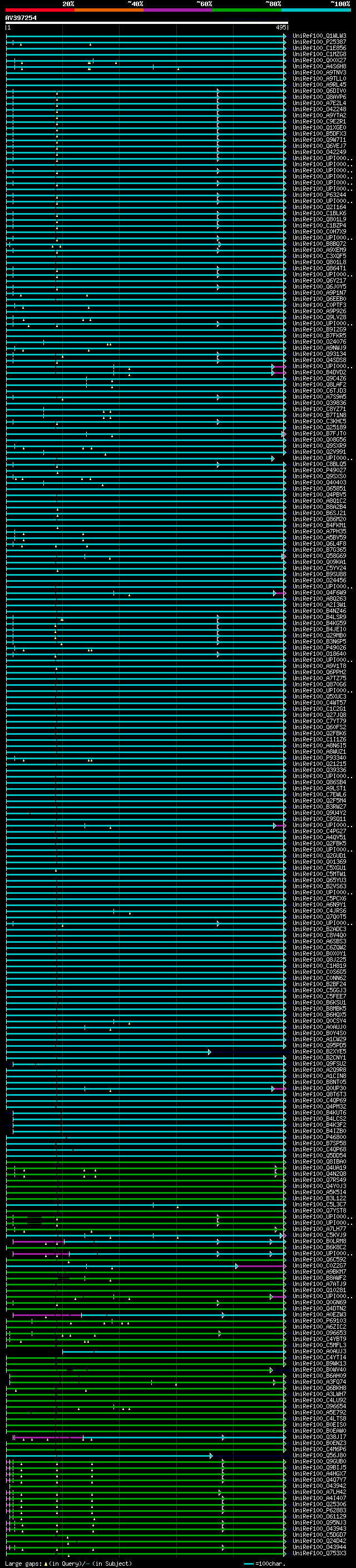Select the UniRef100_P46800 hit label
Screen dimensions: 356x1568
coord(319,1137)
